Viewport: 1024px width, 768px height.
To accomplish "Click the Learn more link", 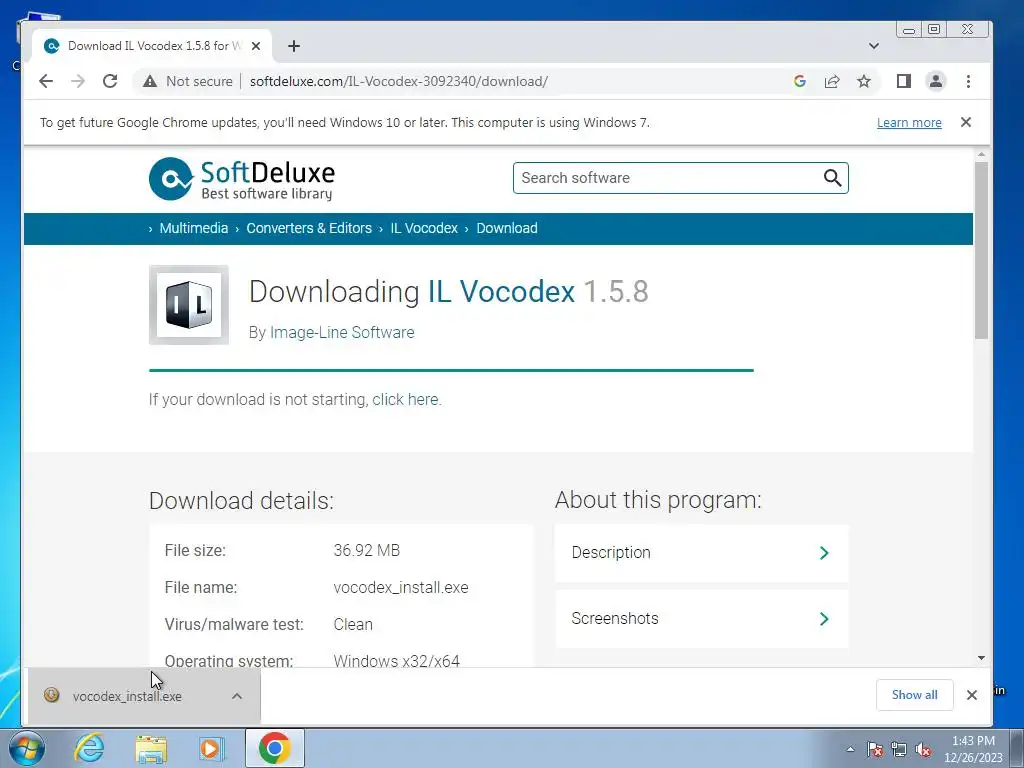I will coord(909,123).
